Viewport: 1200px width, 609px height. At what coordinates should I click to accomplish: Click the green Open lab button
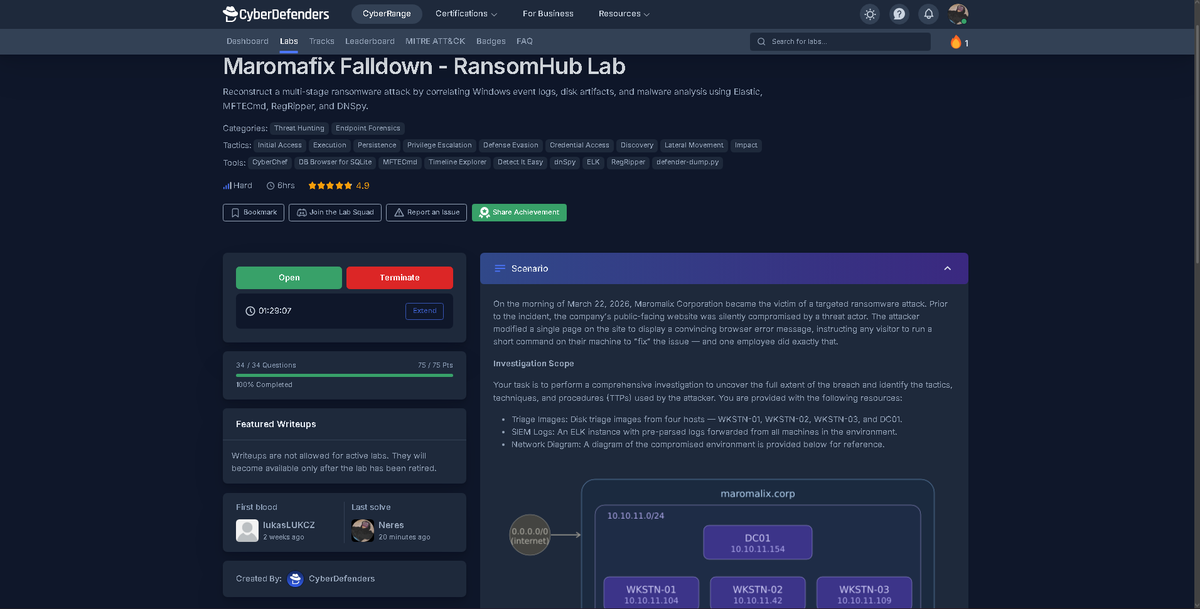[x=289, y=278]
